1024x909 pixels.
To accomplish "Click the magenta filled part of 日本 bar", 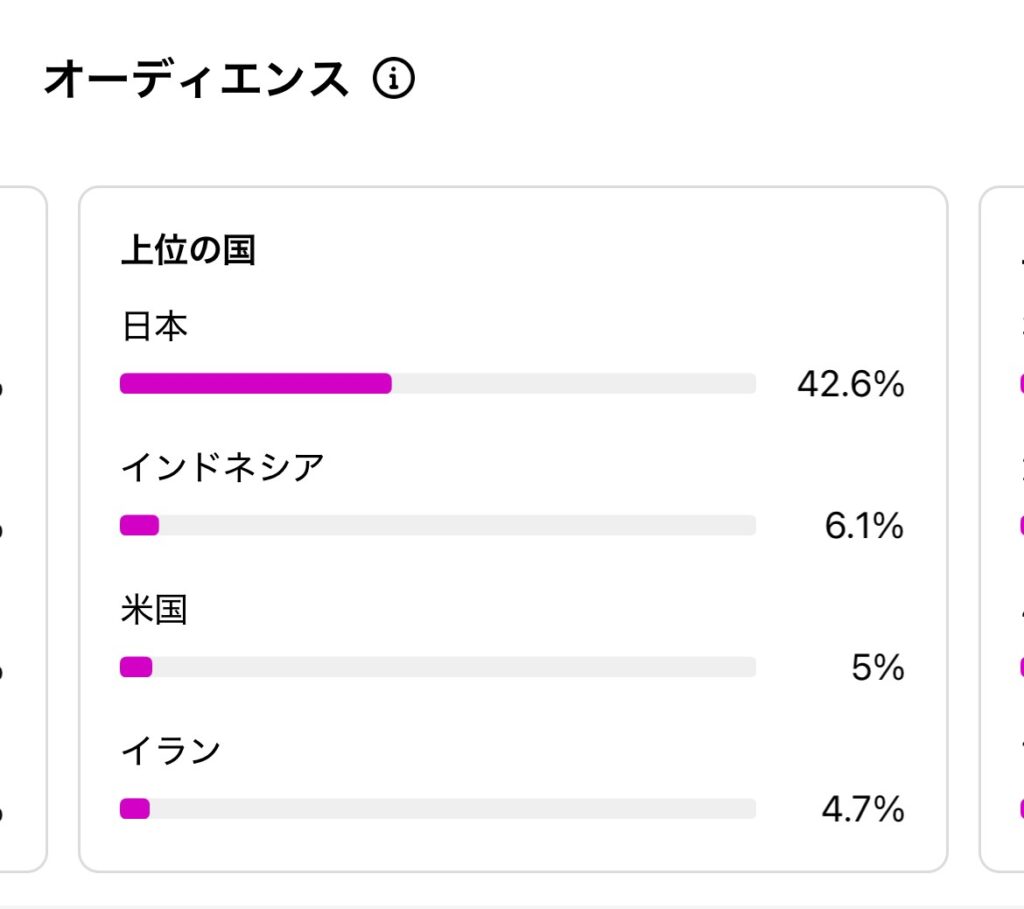I will pyautogui.click(x=255, y=383).
